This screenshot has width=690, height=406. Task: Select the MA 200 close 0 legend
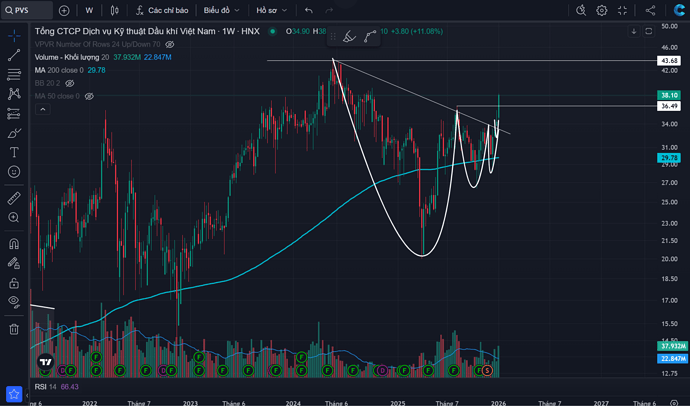click(x=59, y=70)
